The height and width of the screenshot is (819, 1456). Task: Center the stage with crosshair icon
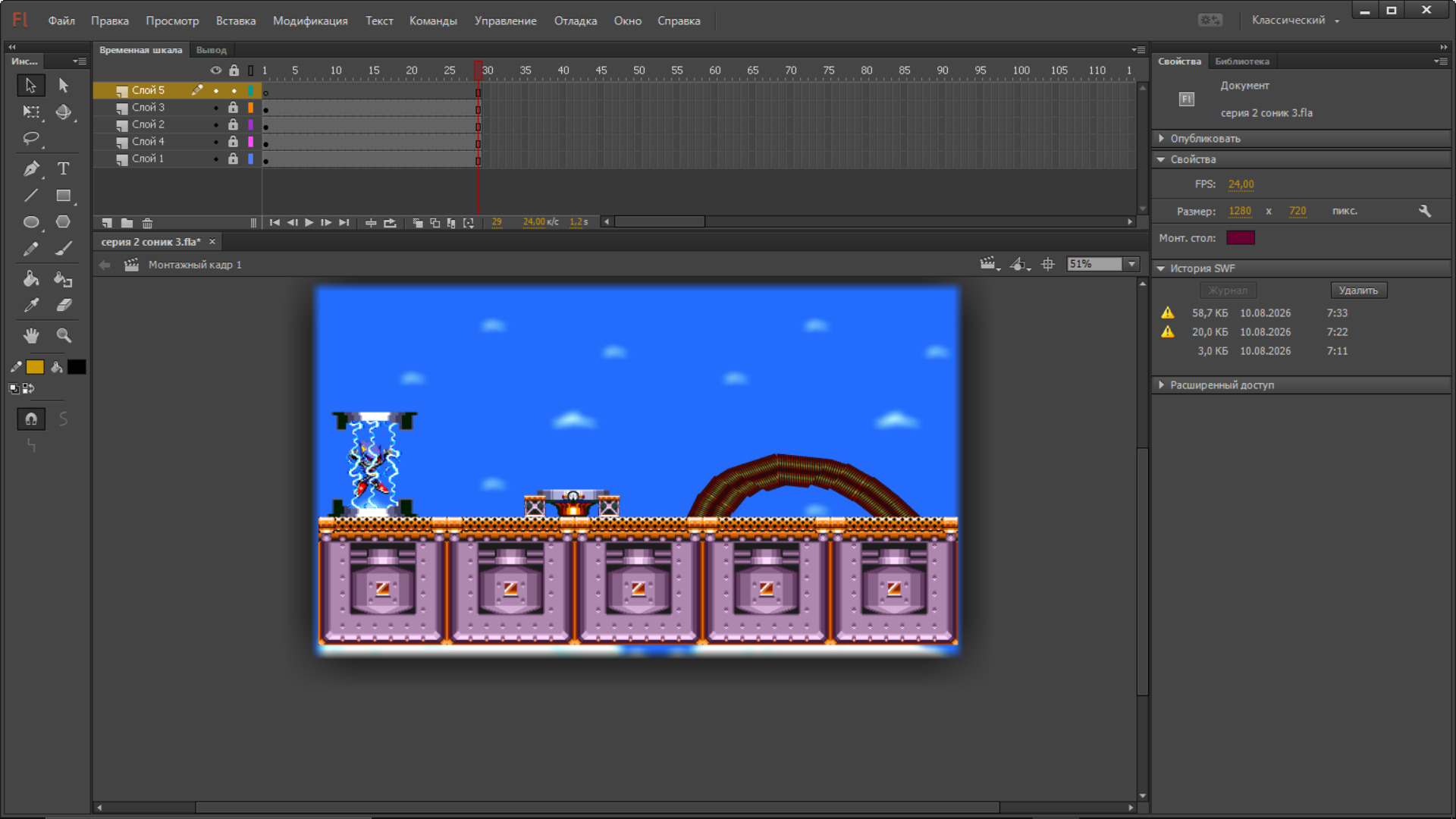[1048, 264]
